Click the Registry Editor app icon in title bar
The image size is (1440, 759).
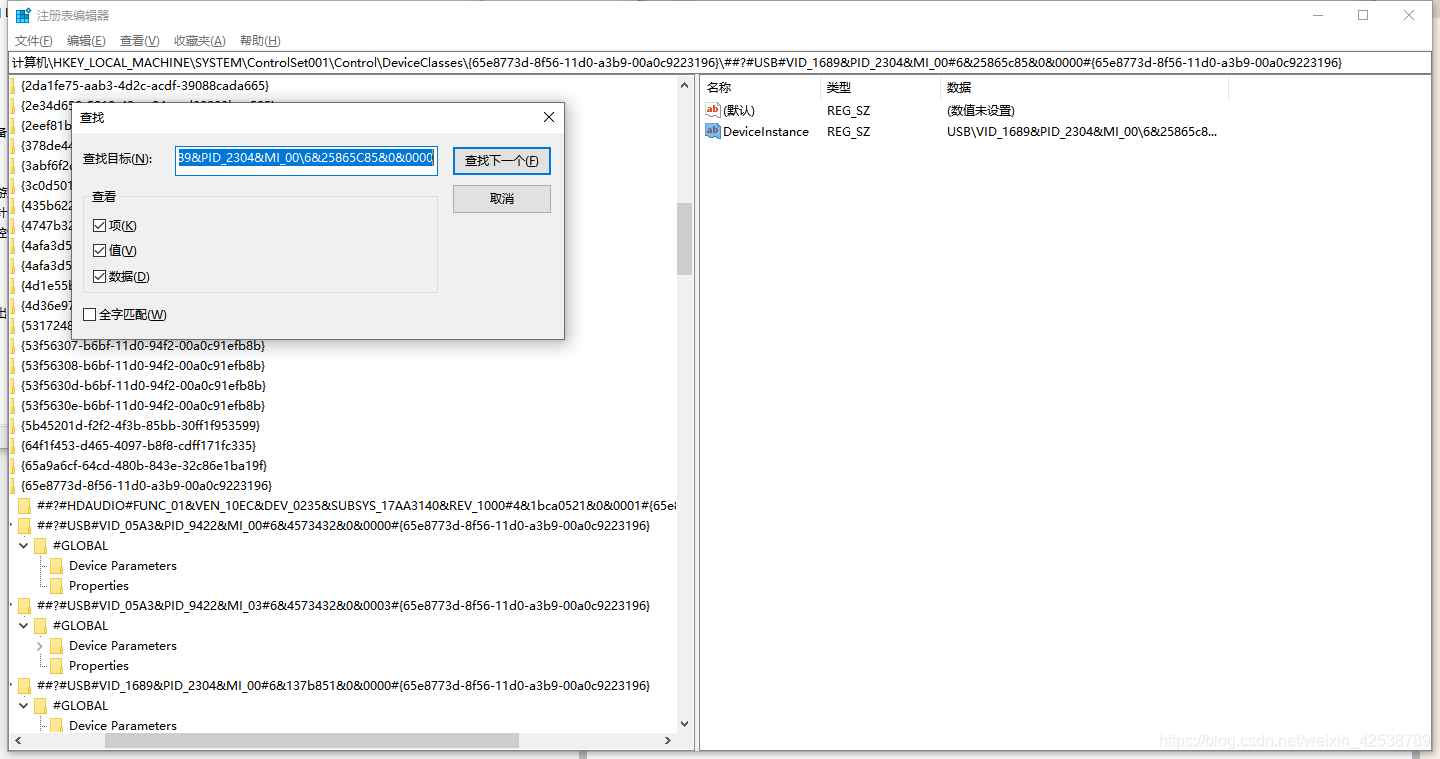[x=23, y=15]
